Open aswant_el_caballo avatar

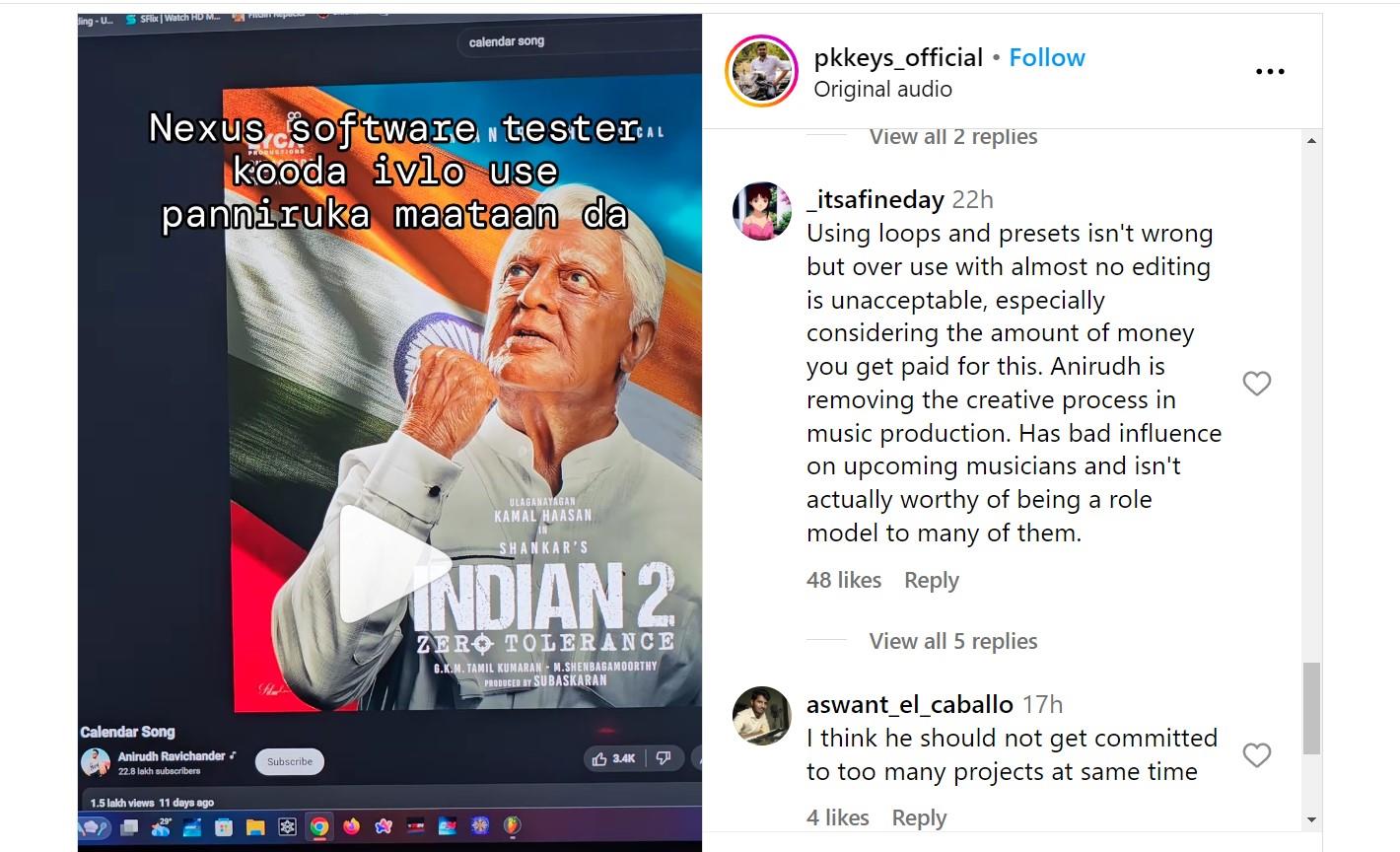tap(762, 716)
